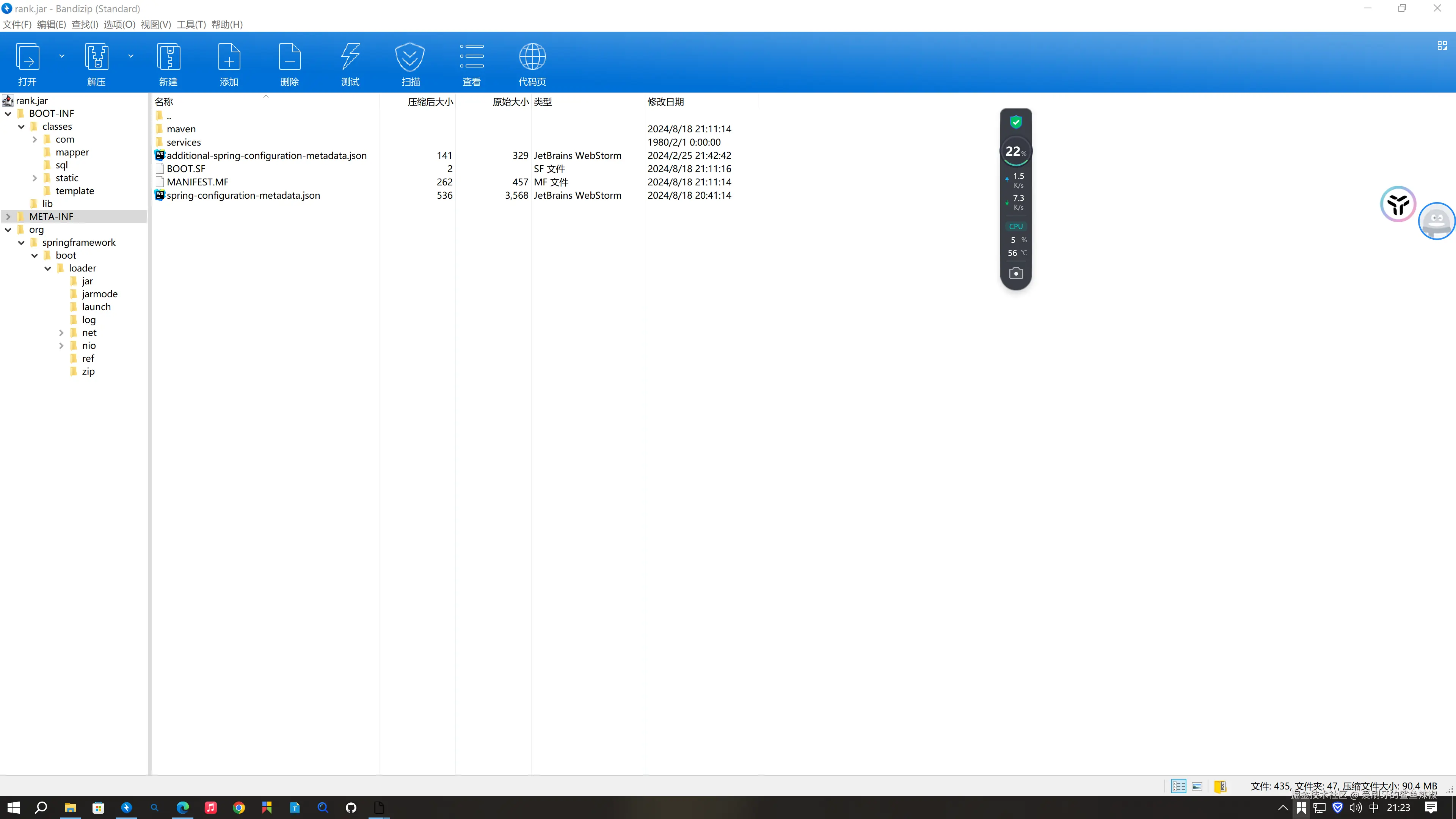Switch to details list view in status bar
Viewport: 1456px width, 819px height.
pyautogui.click(x=1178, y=786)
